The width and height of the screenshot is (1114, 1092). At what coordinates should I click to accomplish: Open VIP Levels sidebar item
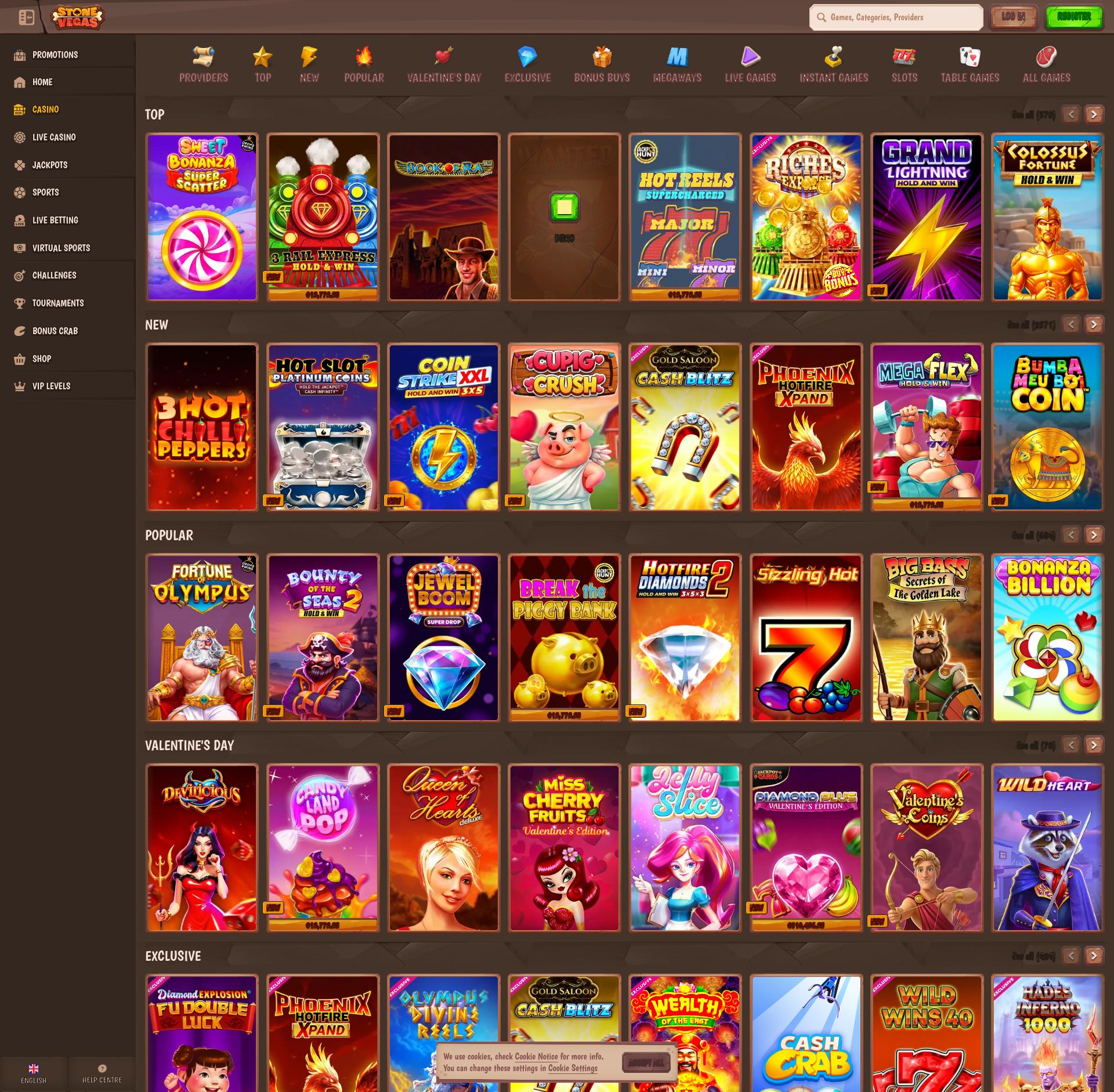point(51,386)
